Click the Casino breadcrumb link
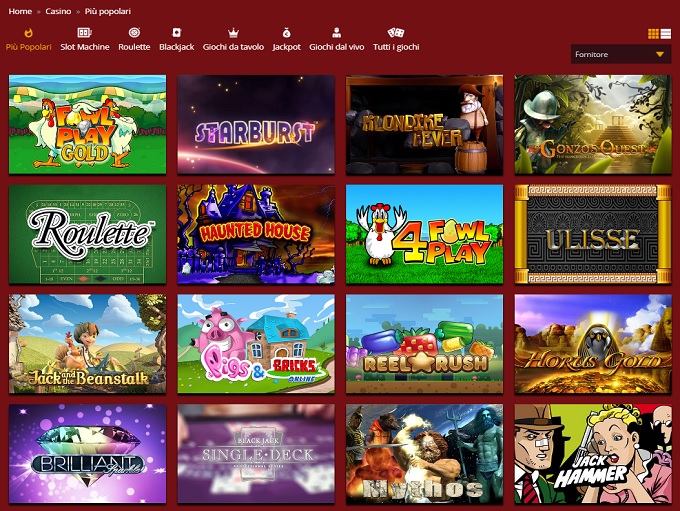Image resolution: width=680 pixels, height=511 pixels. [x=58, y=11]
